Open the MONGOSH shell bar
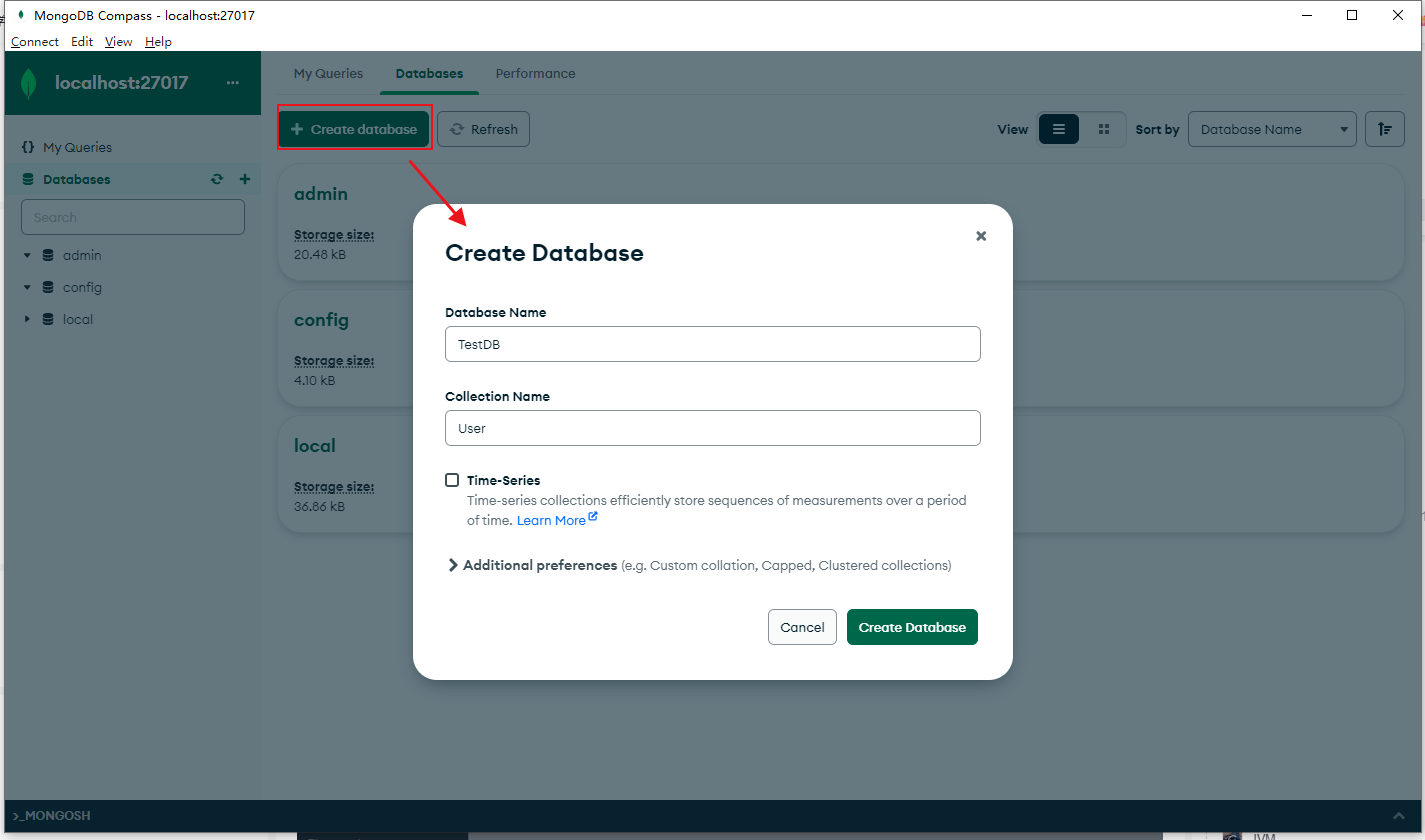1425x840 pixels. (x=712, y=816)
